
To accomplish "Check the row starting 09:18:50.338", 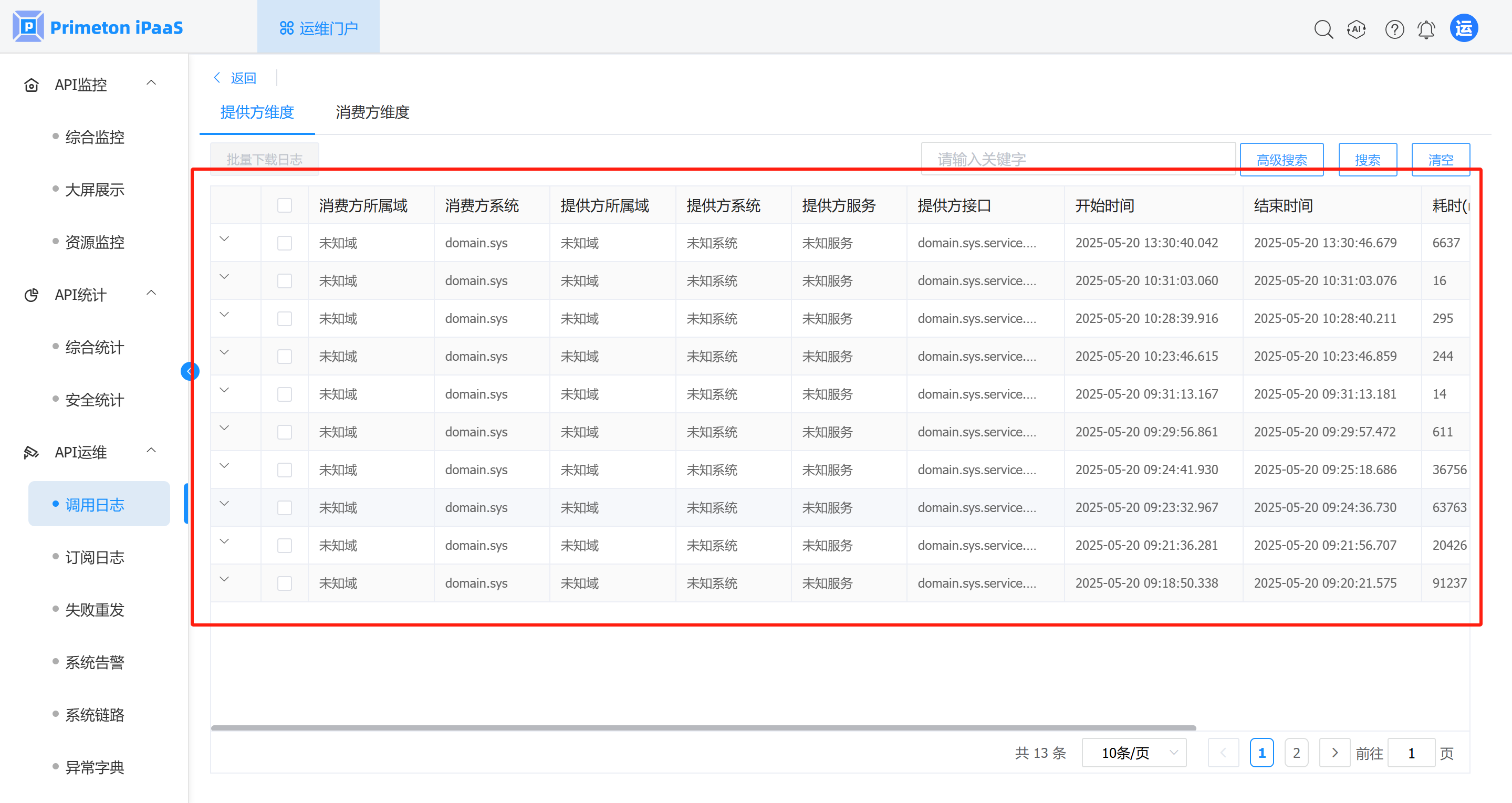I will pyautogui.click(x=285, y=583).
